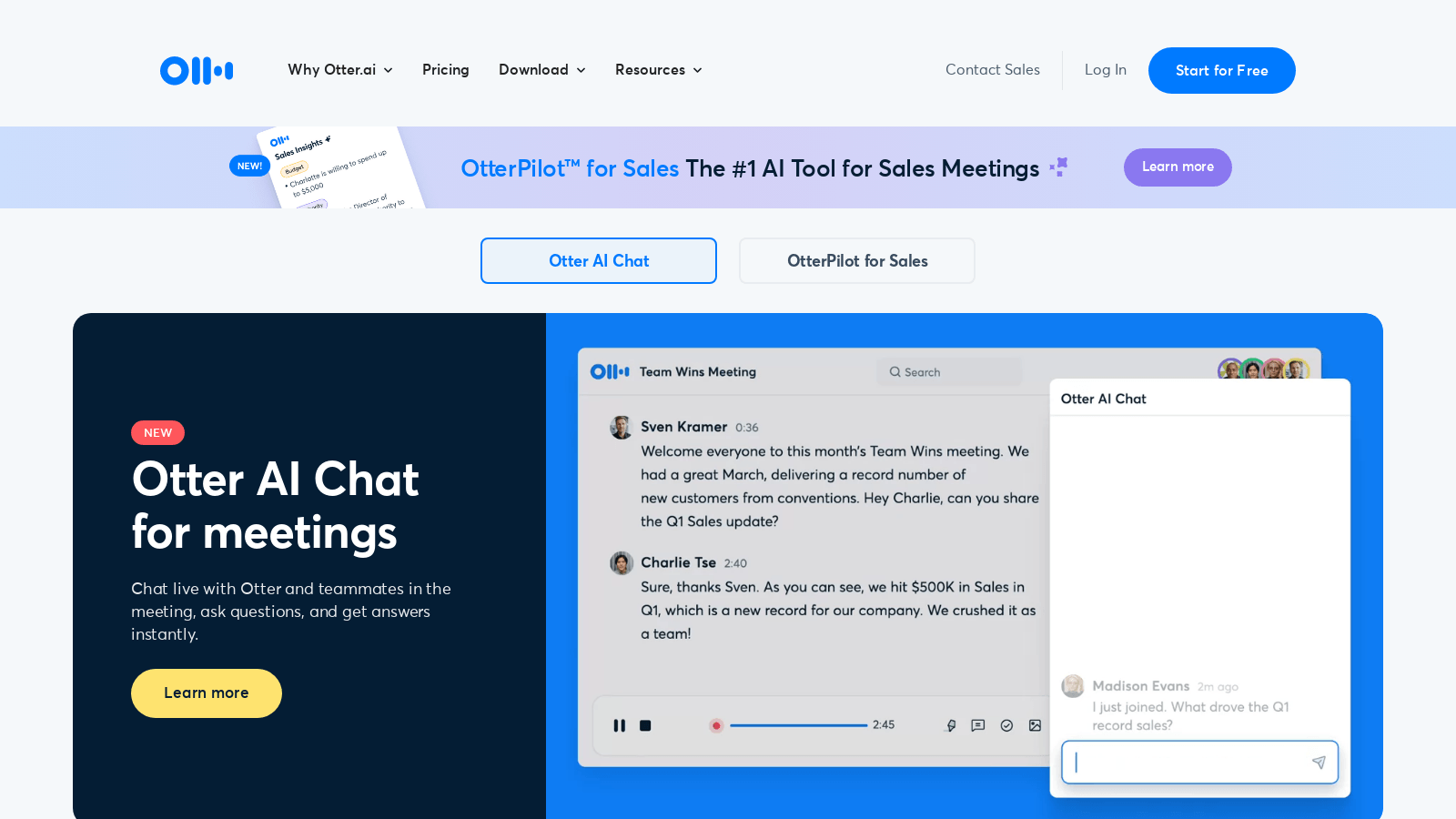Click the insert image icon

coord(1035,725)
